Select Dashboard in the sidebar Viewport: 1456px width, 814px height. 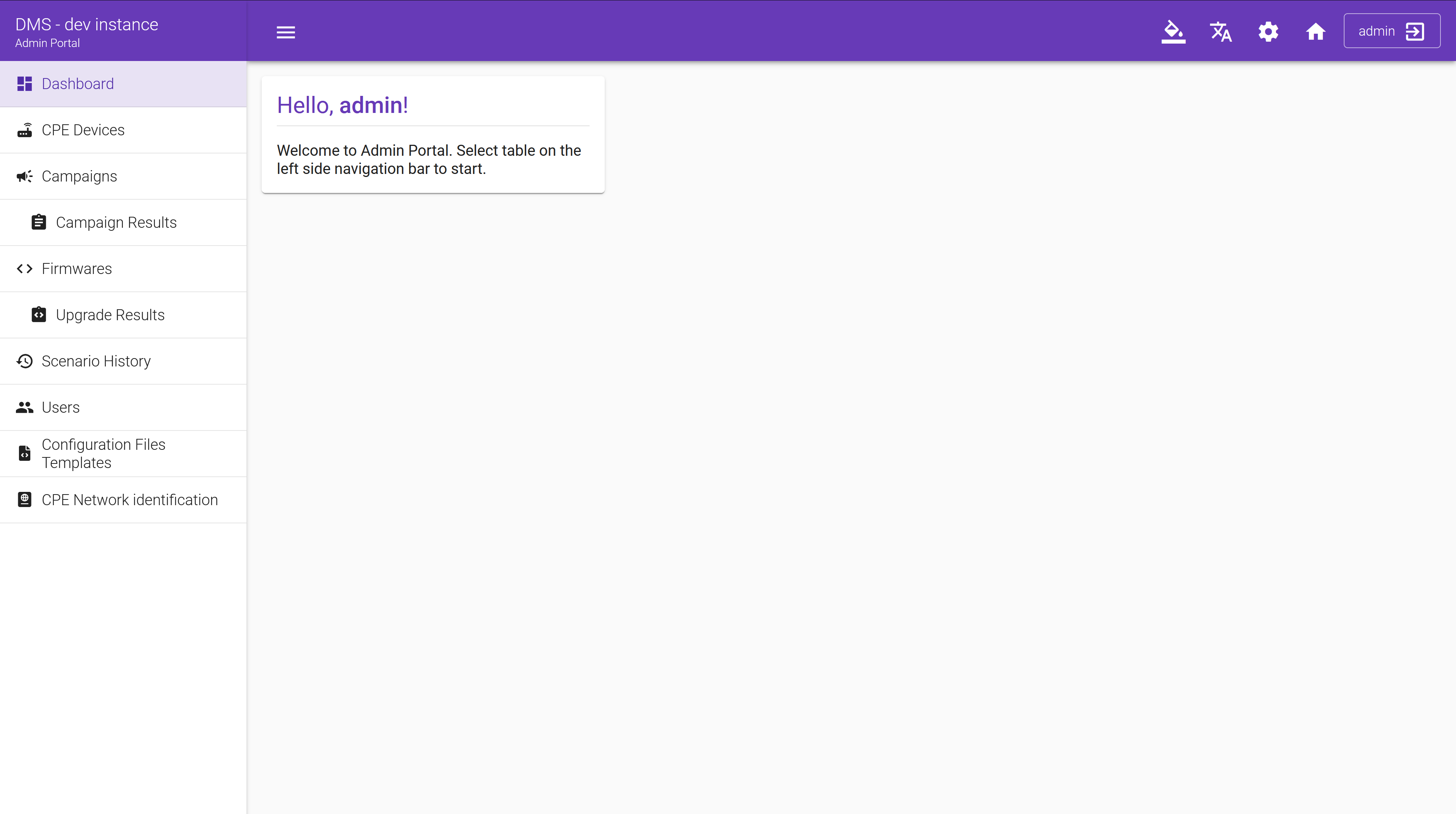click(77, 84)
